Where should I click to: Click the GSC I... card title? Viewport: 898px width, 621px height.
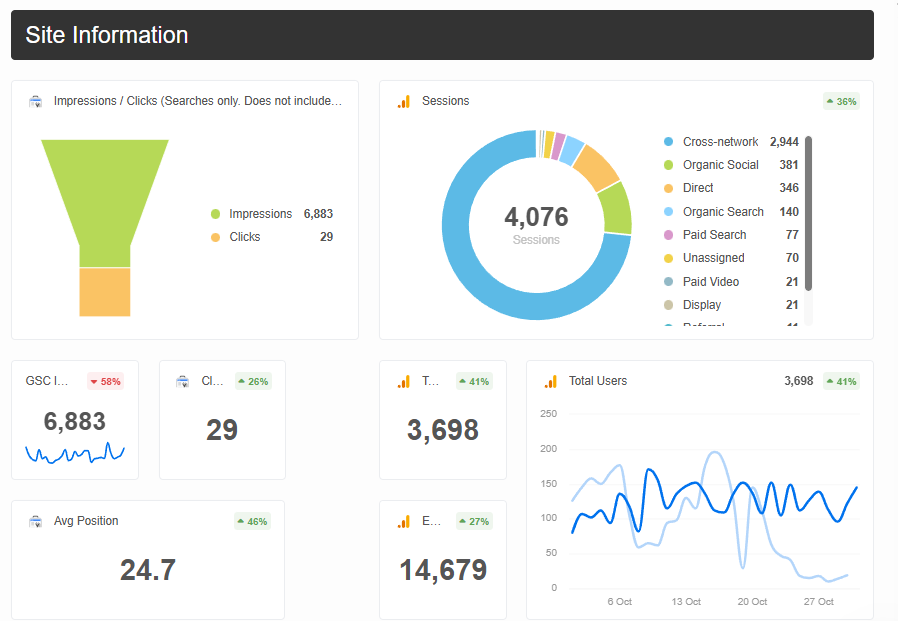coord(47,381)
